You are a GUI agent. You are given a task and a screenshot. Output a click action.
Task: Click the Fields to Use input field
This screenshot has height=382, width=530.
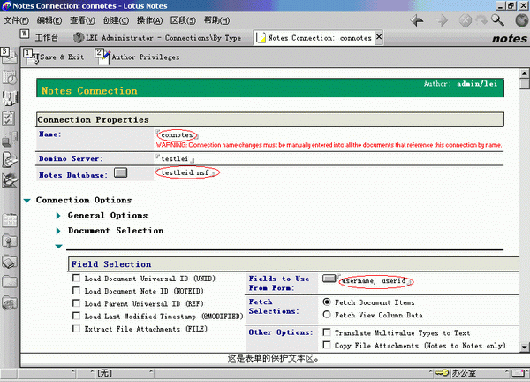[376, 281]
